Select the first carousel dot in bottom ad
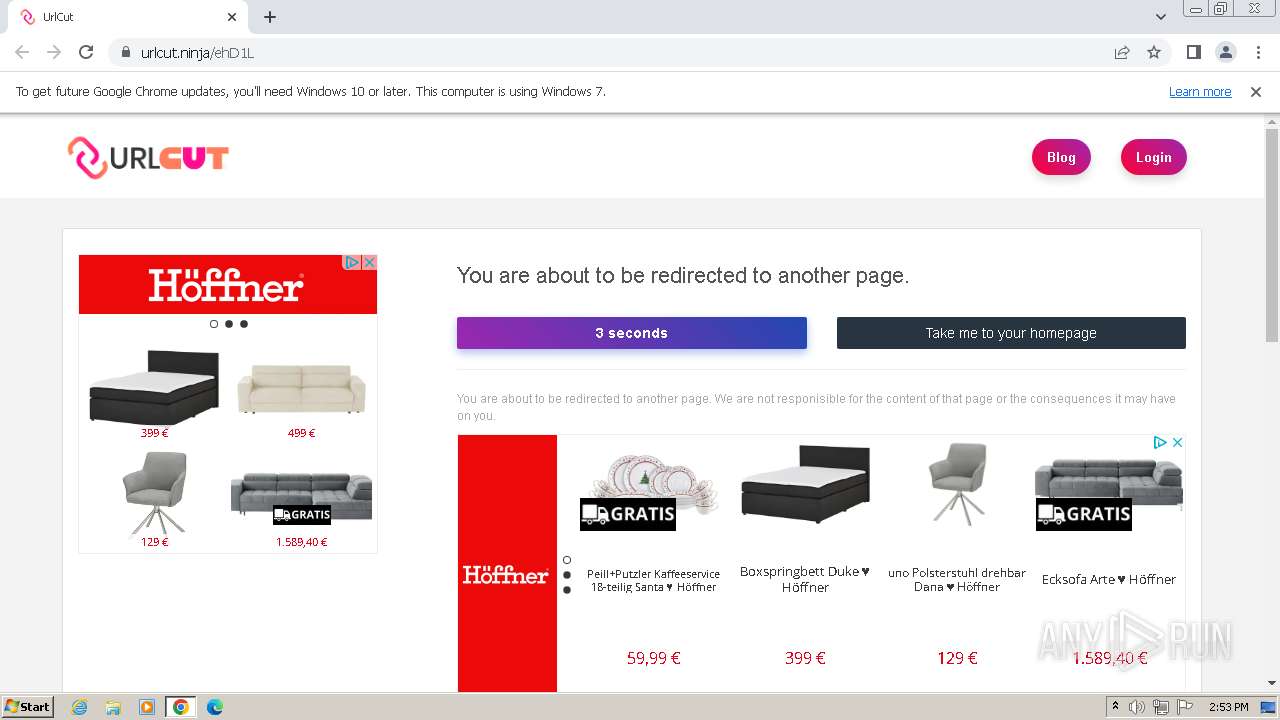The width and height of the screenshot is (1280, 720). point(567,560)
